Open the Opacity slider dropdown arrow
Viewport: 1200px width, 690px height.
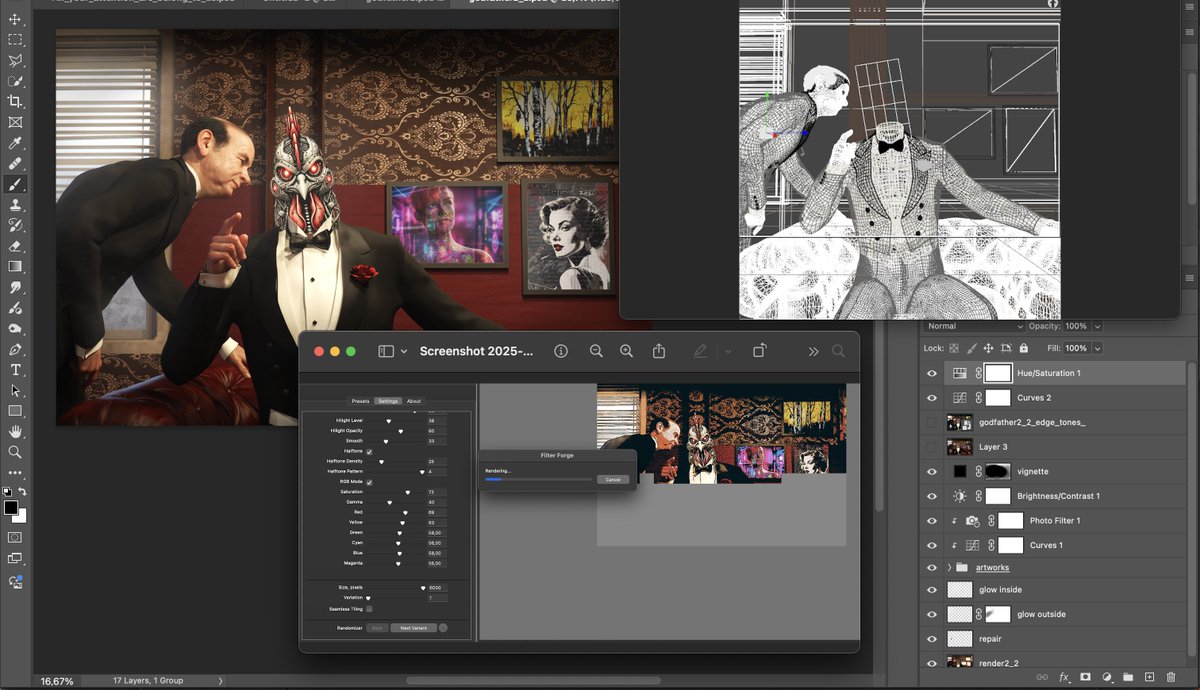[1097, 326]
